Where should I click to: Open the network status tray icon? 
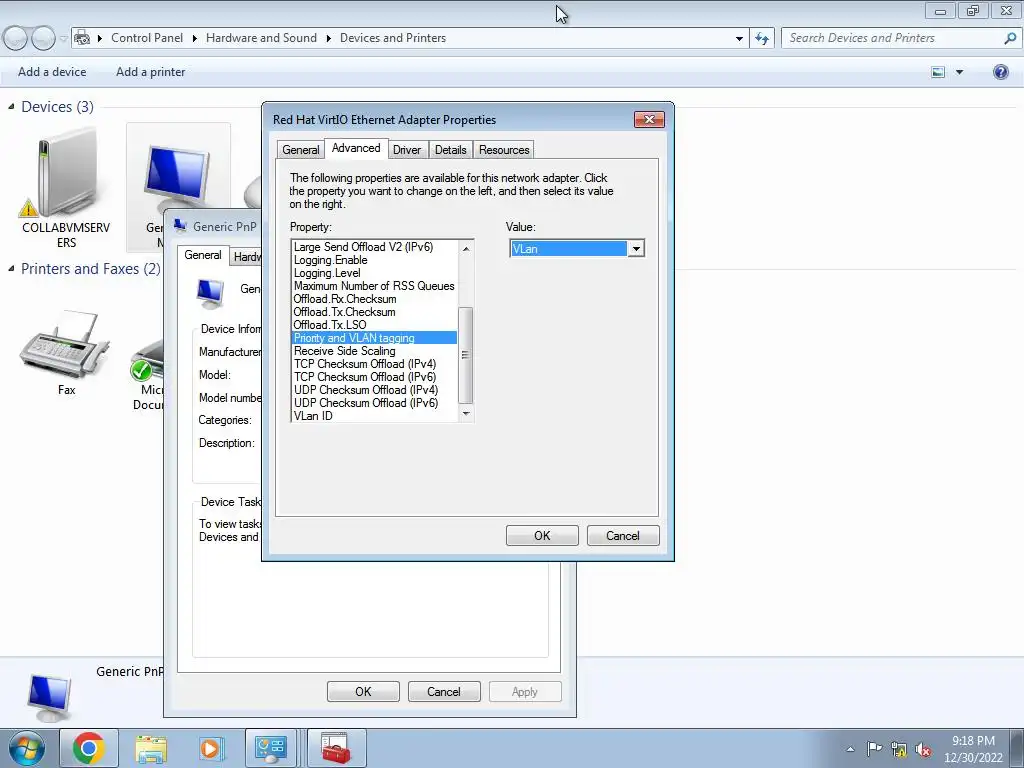click(899, 749)
